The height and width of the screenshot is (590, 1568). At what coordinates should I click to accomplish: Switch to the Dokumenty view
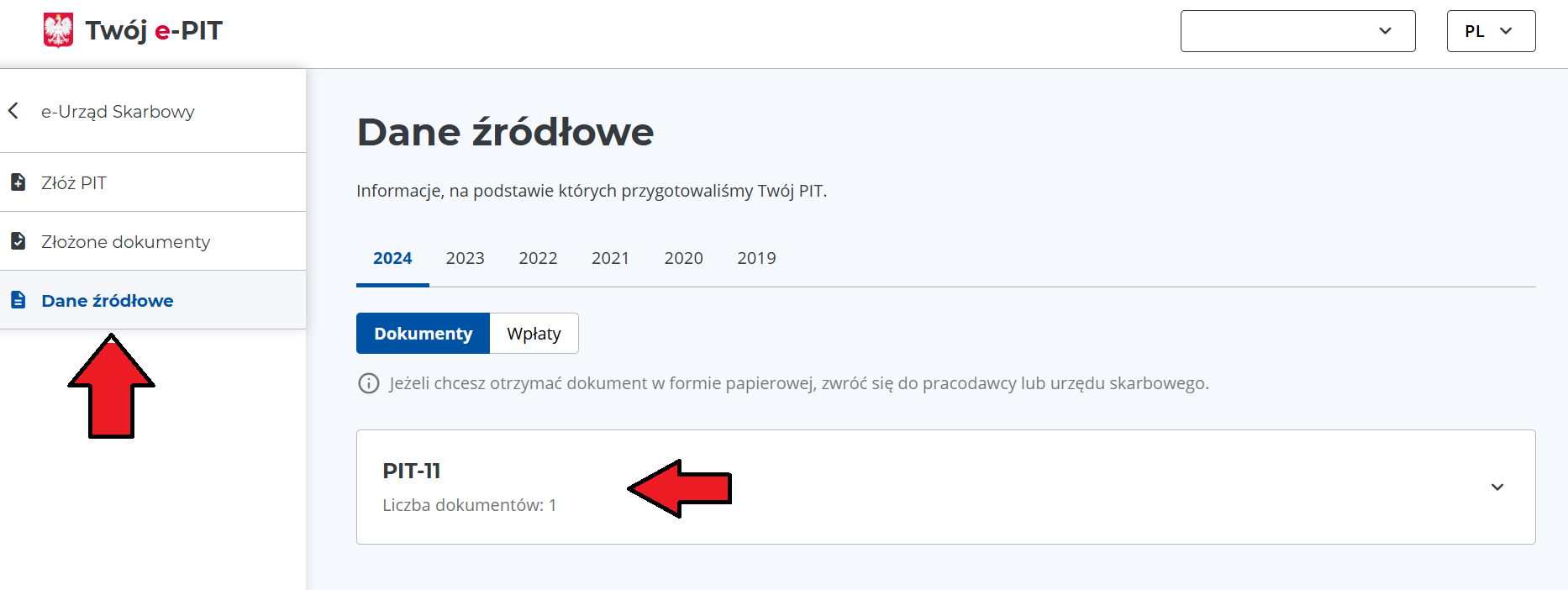pyautogui.click(x=423, y=334)
